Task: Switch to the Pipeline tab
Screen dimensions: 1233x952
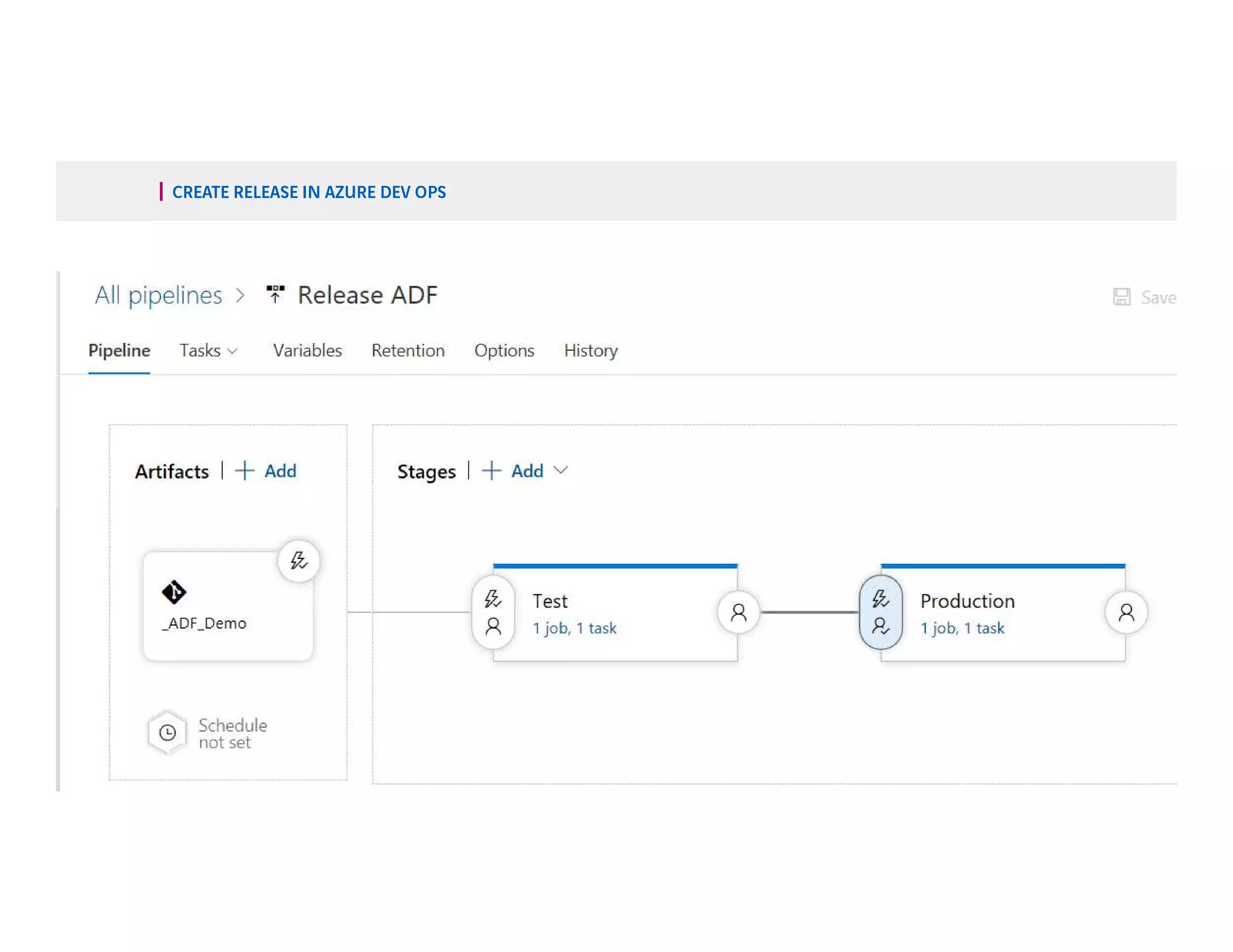Action: 119,350
